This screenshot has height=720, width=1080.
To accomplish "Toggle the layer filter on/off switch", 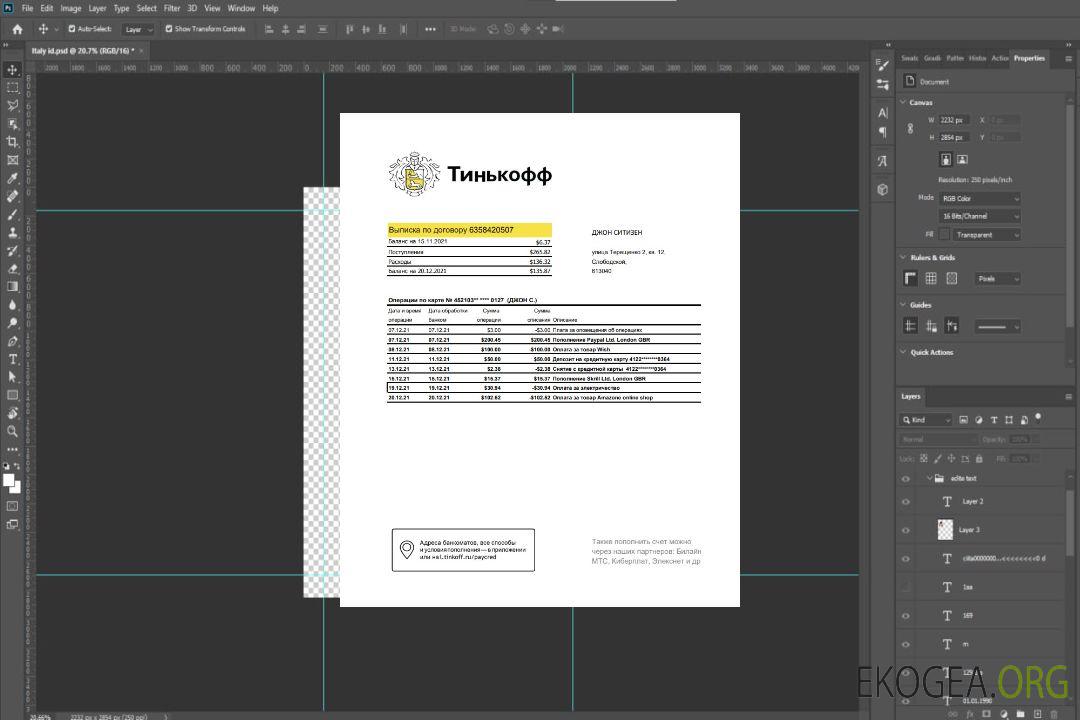I will click(x=1038, y=418).
